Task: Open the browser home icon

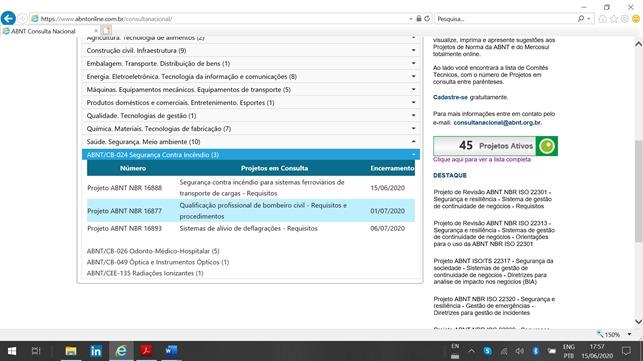Action: tap(602, 19)
